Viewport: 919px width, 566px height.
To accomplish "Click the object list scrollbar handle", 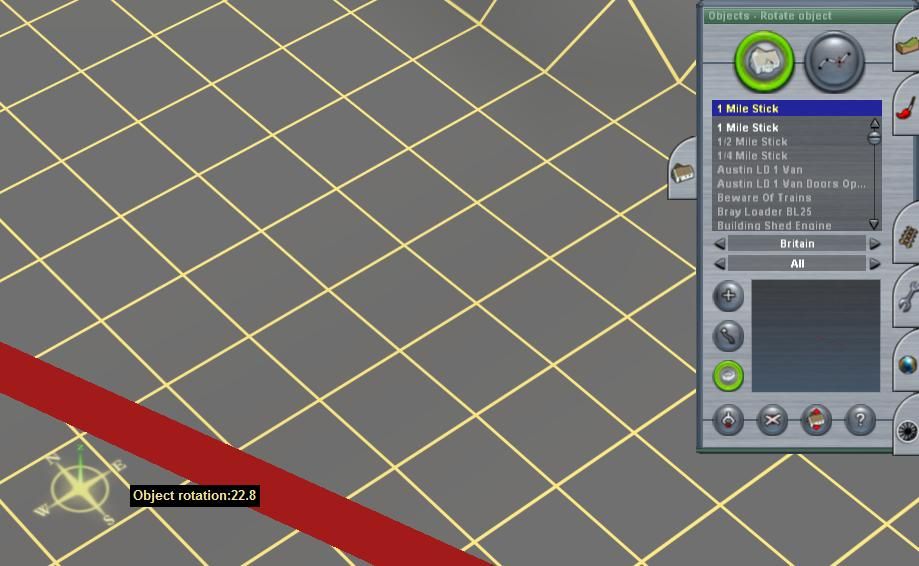I will tap(874, 138).
